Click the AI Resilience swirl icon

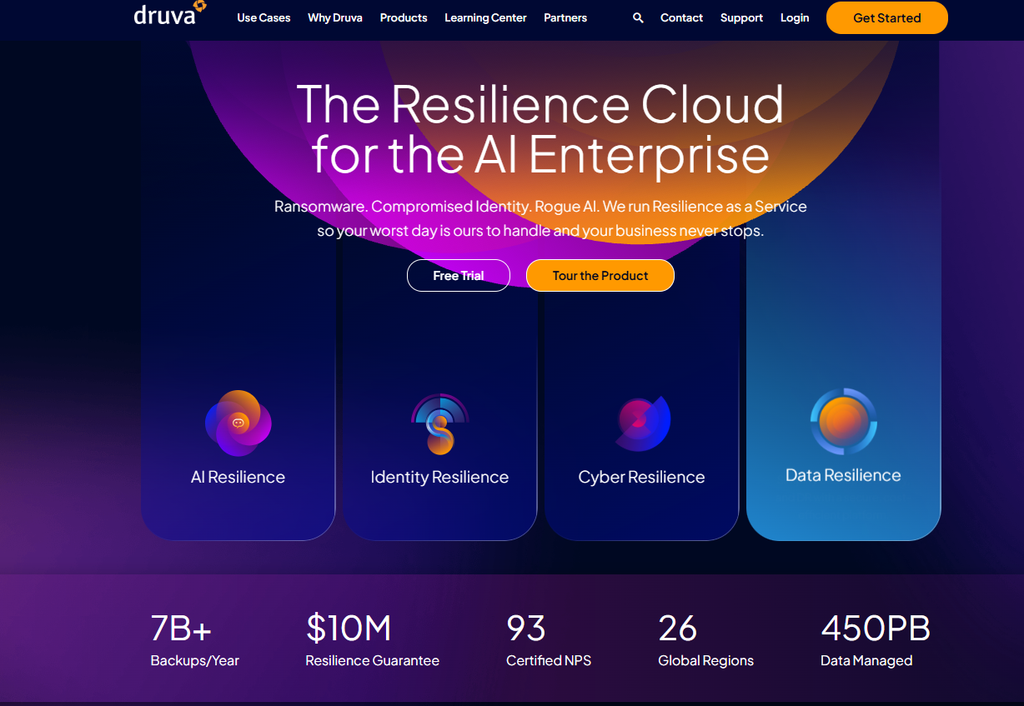pos(238,423)
